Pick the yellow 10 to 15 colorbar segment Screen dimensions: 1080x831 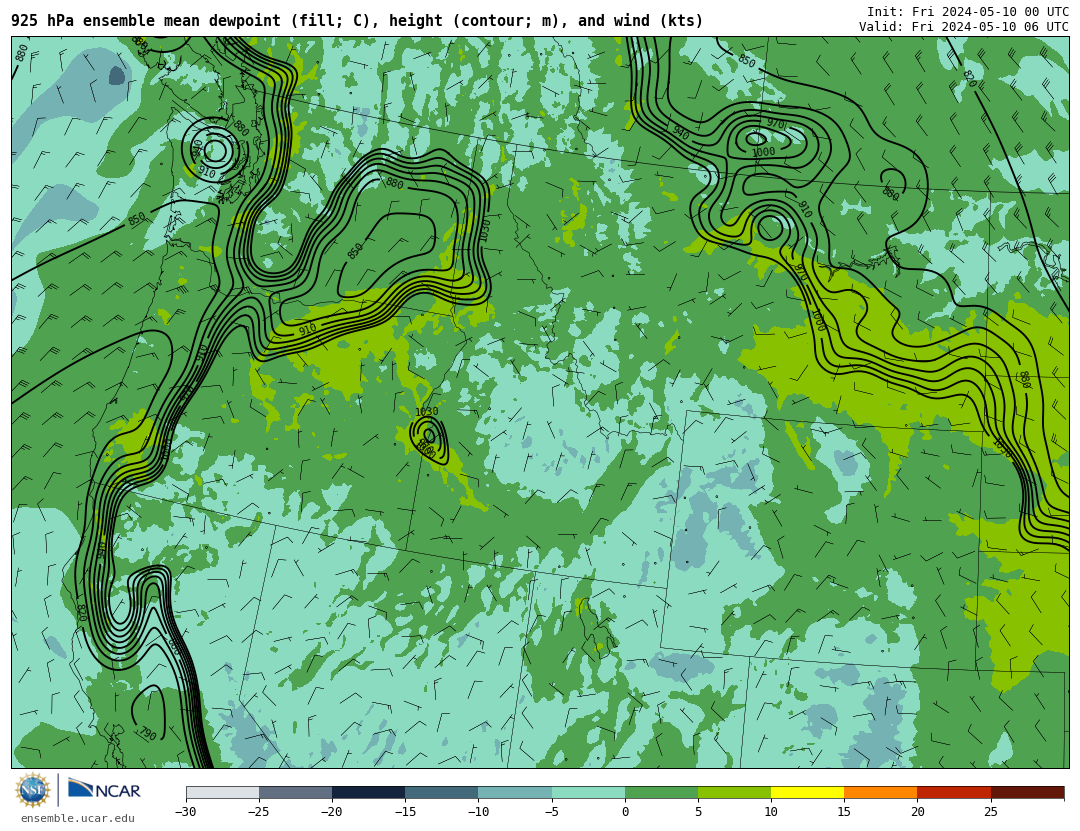click(x=807, y=792)
